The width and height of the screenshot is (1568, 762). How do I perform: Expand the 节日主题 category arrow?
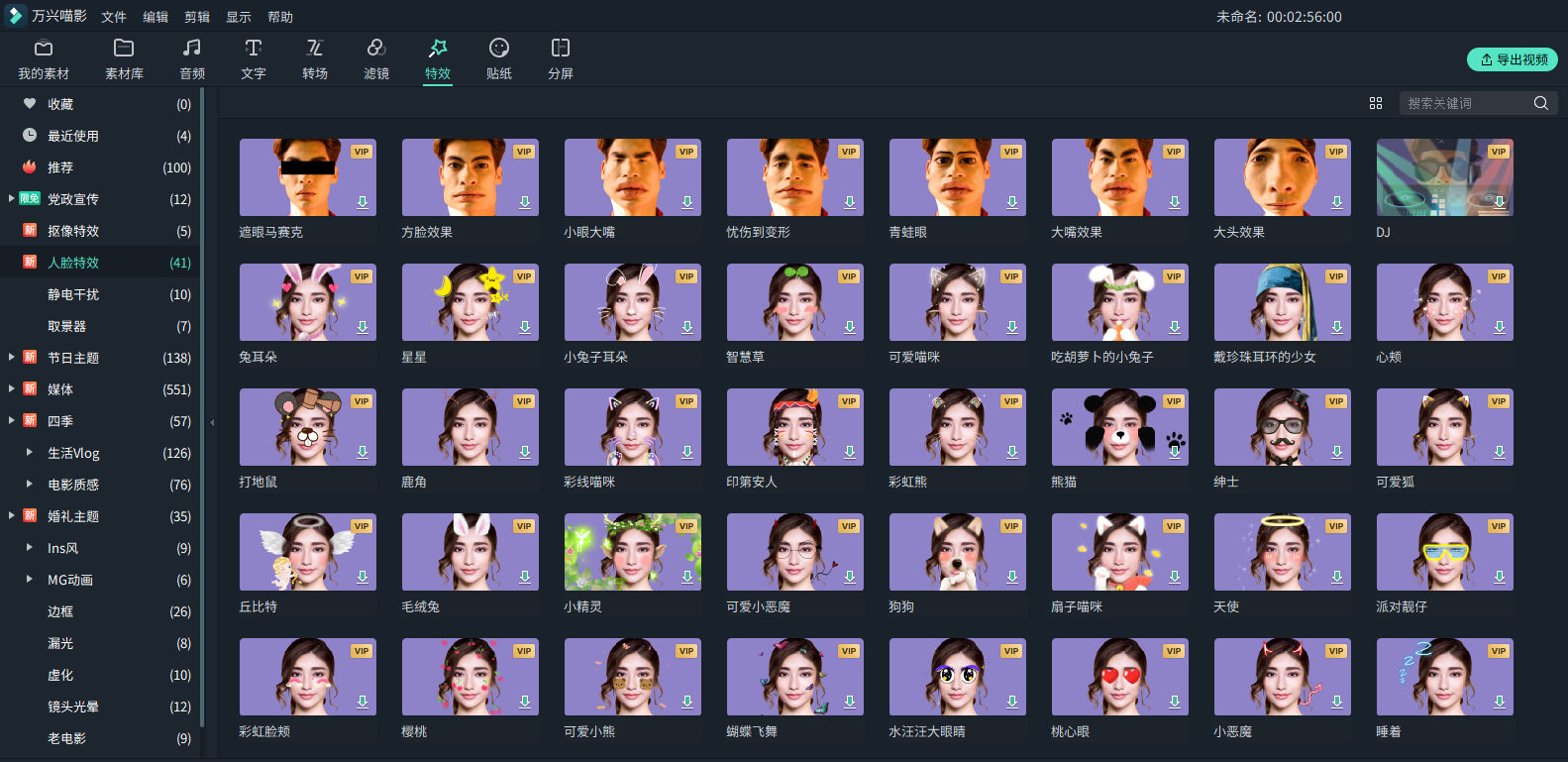pyautogui.click(x=11, y=357)
